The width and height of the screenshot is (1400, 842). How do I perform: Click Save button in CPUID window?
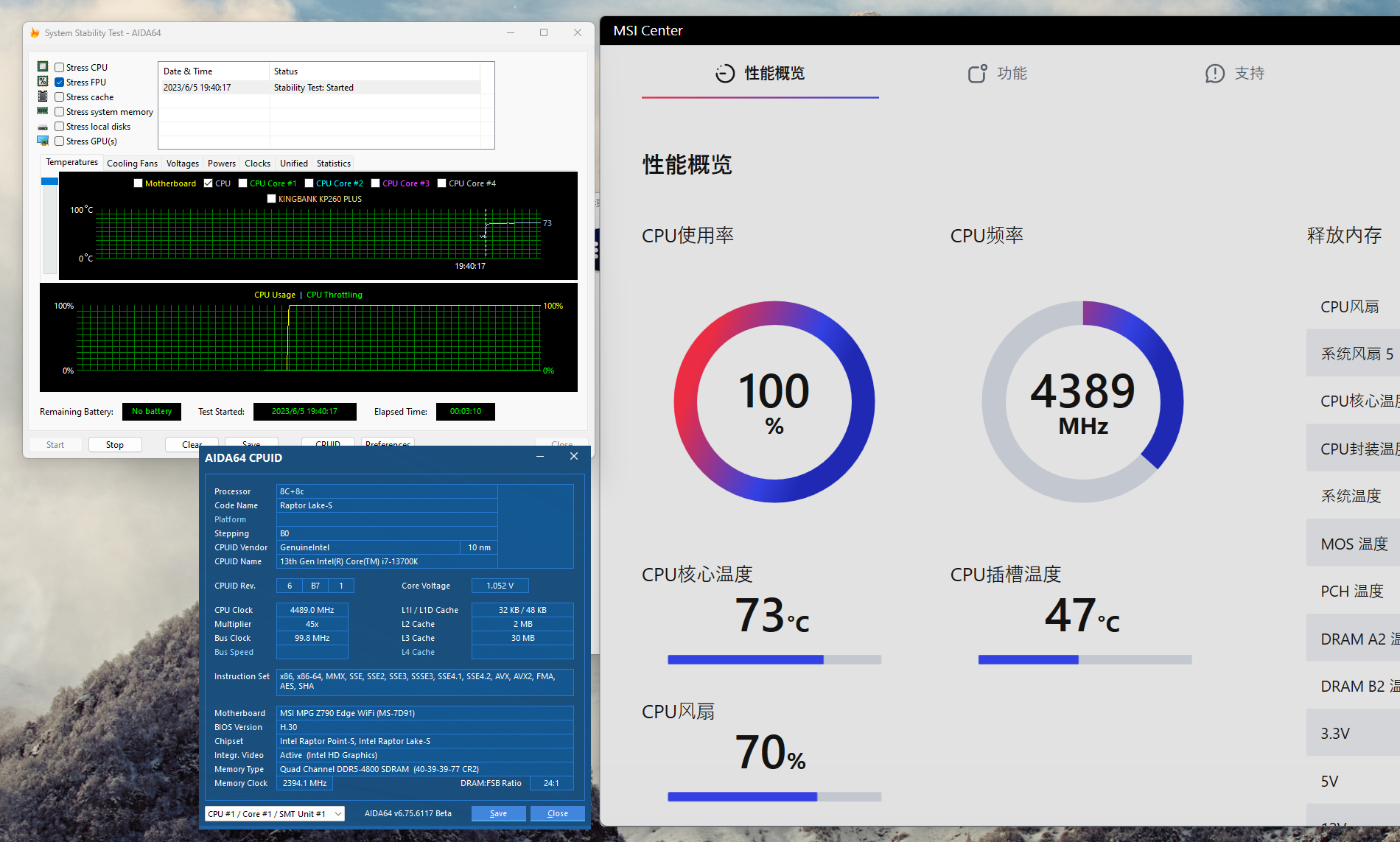[x=498, y=813]
